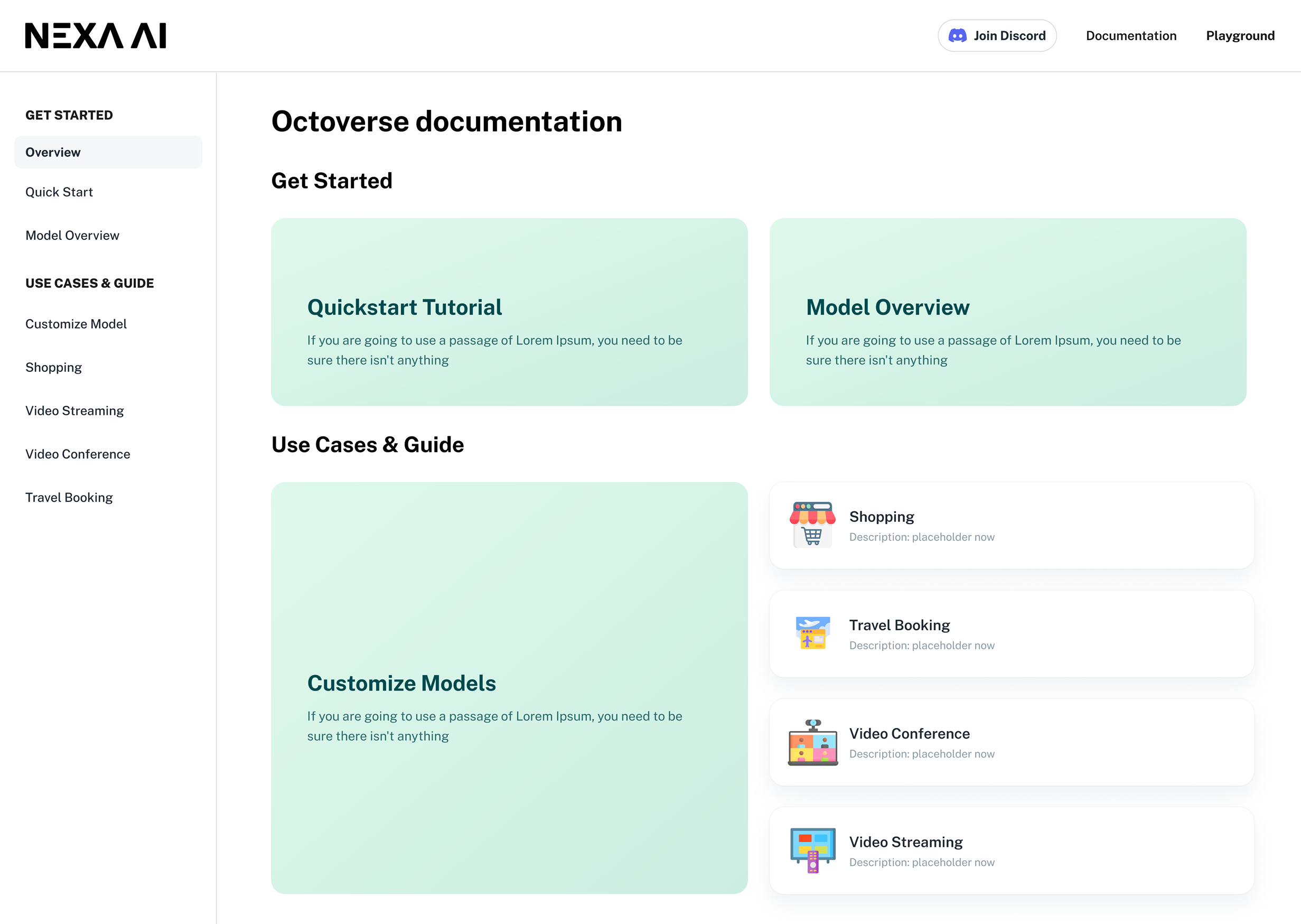Open Video Conference sidebar item
This screenshot has width=1301, height=924.
coord(78,454)
